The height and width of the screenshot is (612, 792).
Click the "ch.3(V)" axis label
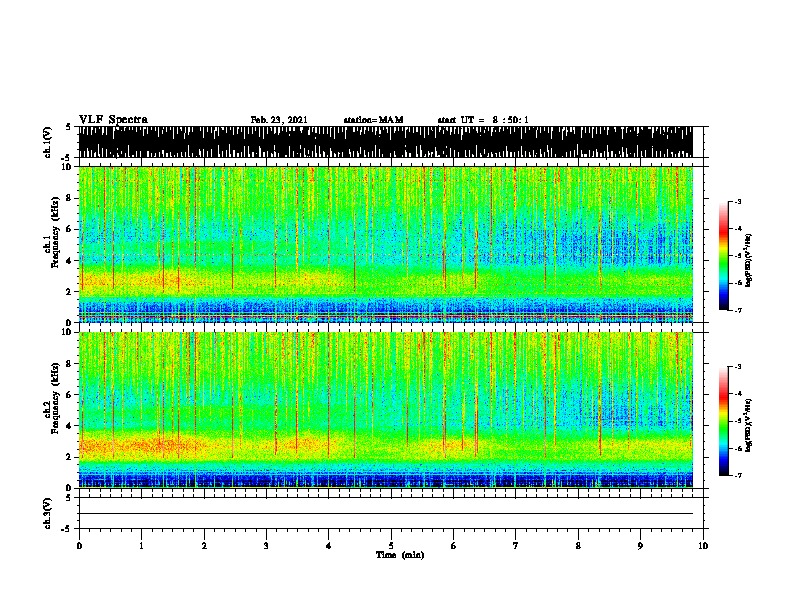pos(47,513)
